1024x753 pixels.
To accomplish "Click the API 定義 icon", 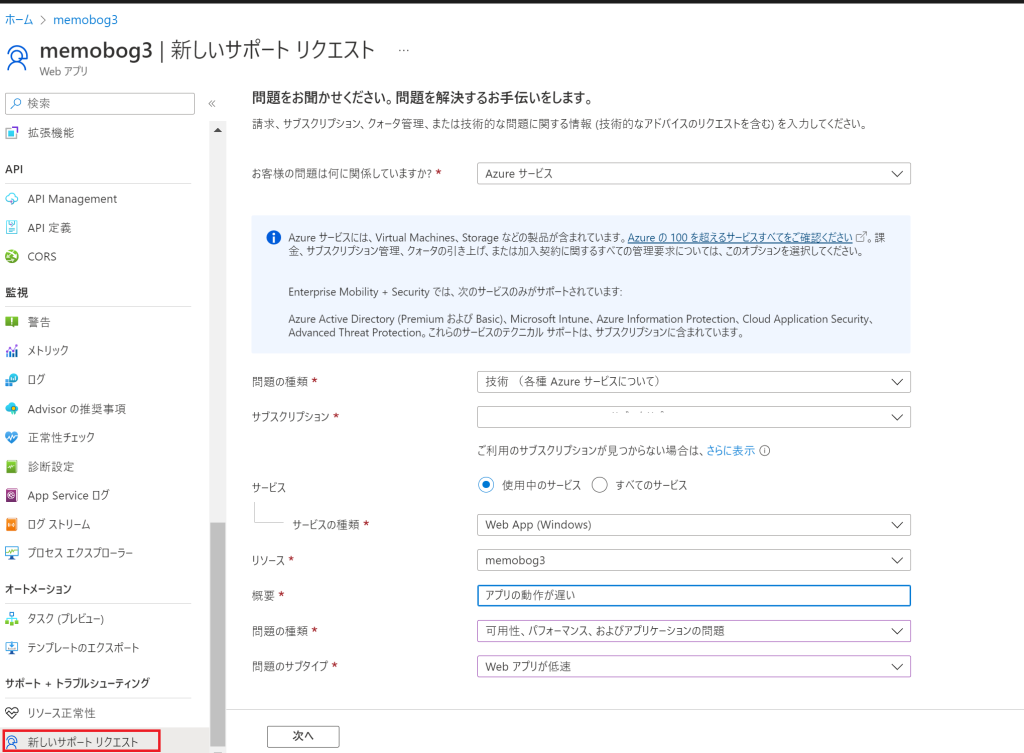I will 12,227.
